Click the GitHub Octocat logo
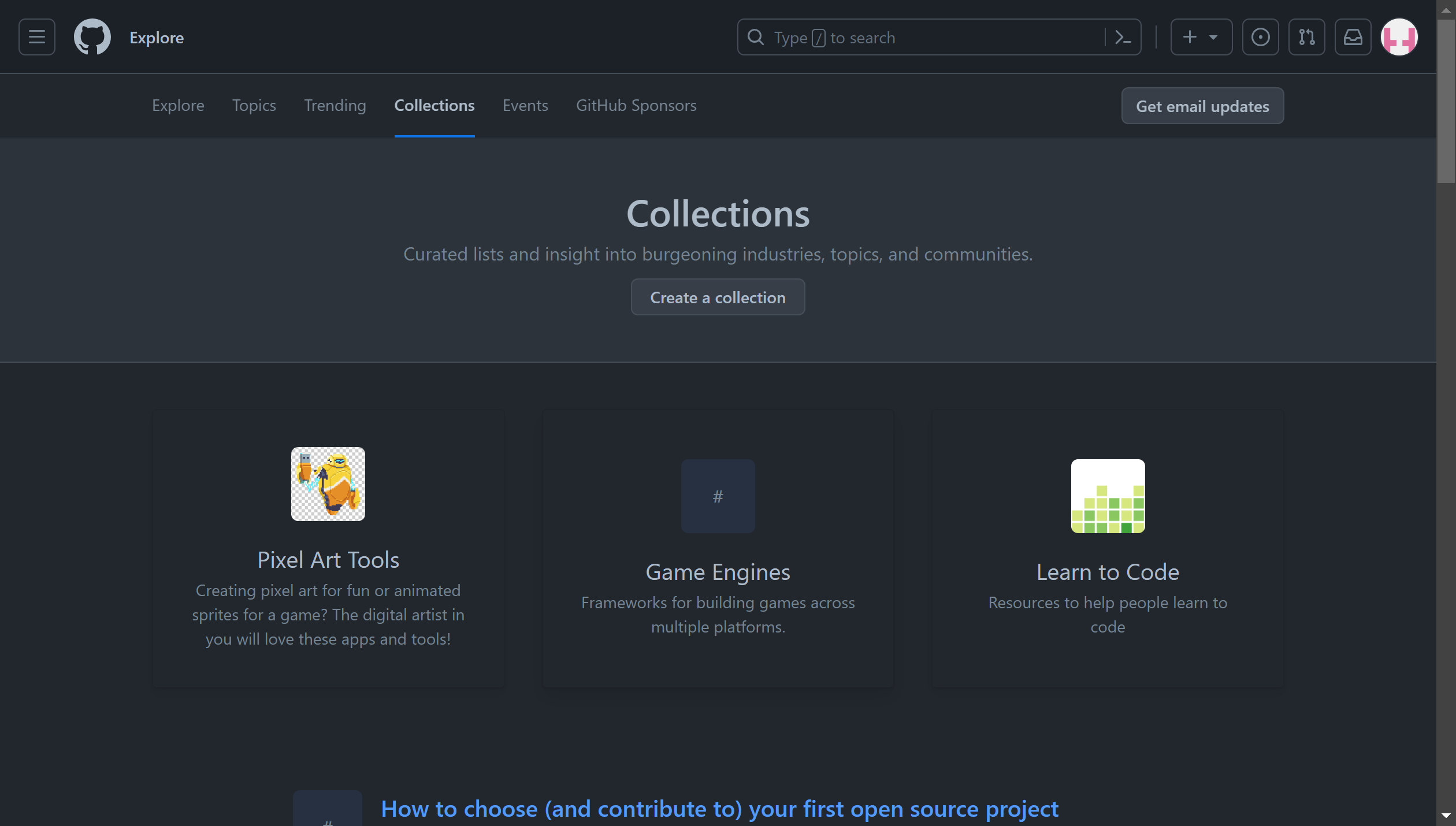 [x=92, y=38]
